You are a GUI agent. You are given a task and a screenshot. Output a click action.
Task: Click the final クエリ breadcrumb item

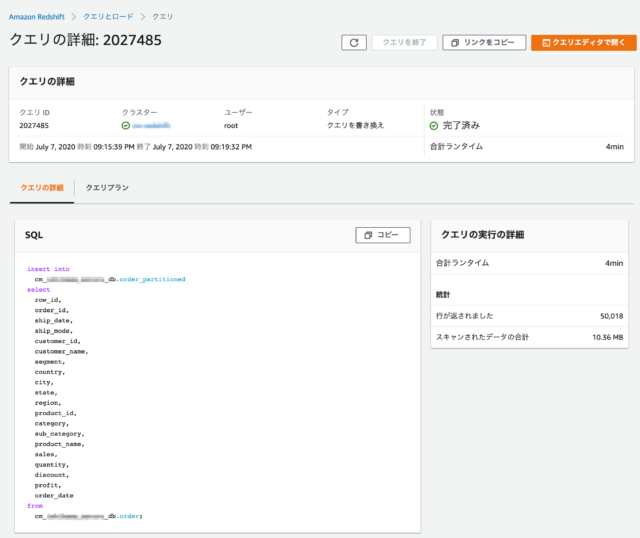(x=162, y=16)
